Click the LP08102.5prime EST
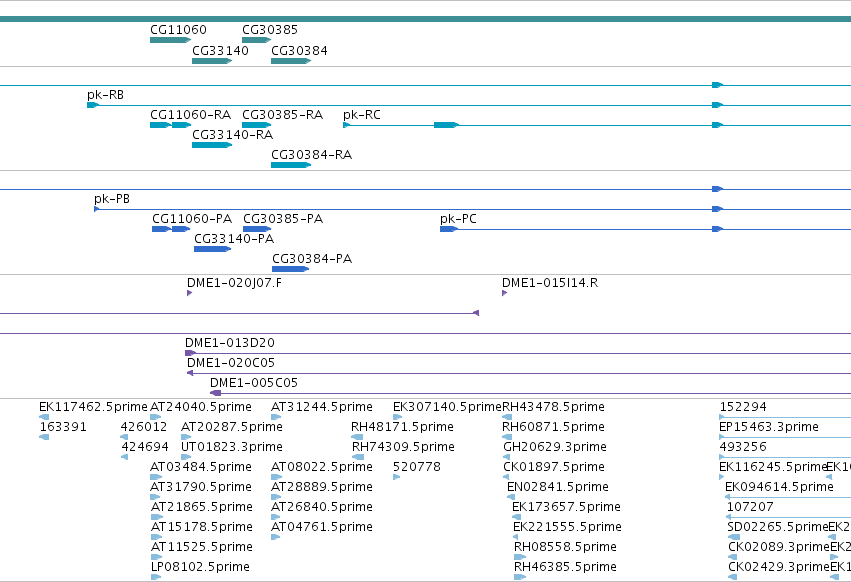 pos(156,578)
